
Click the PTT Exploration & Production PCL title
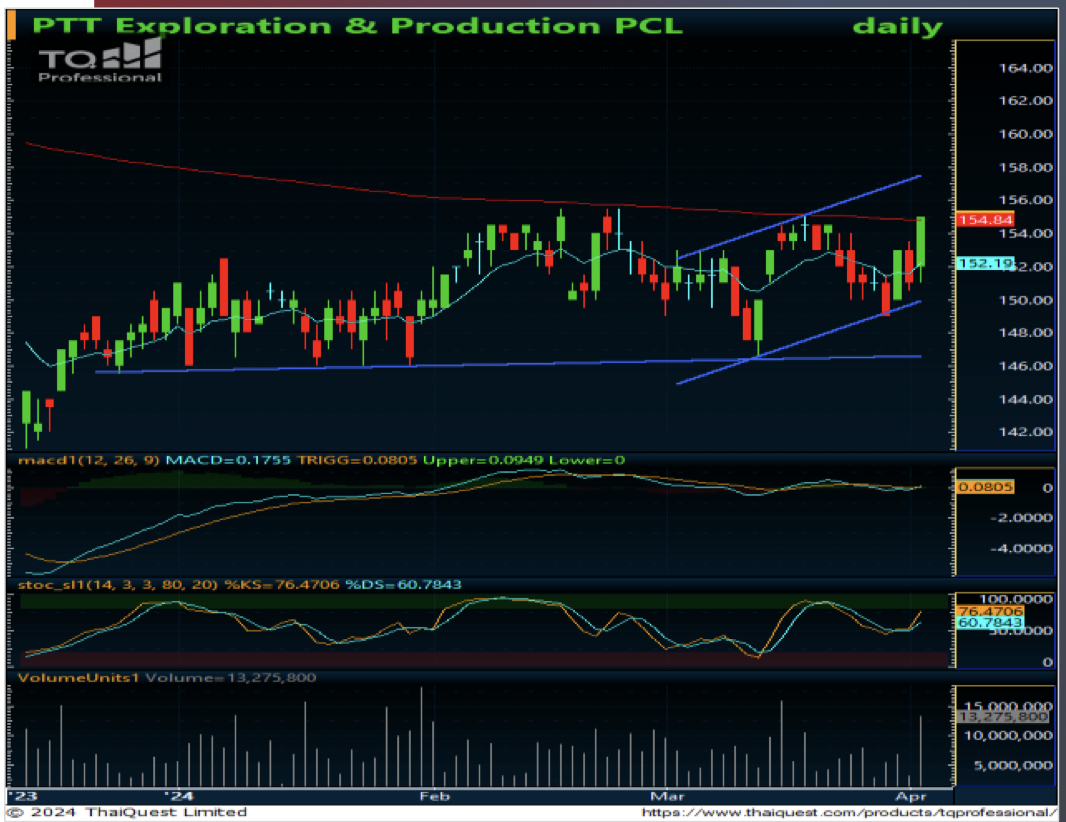(357, 26)
